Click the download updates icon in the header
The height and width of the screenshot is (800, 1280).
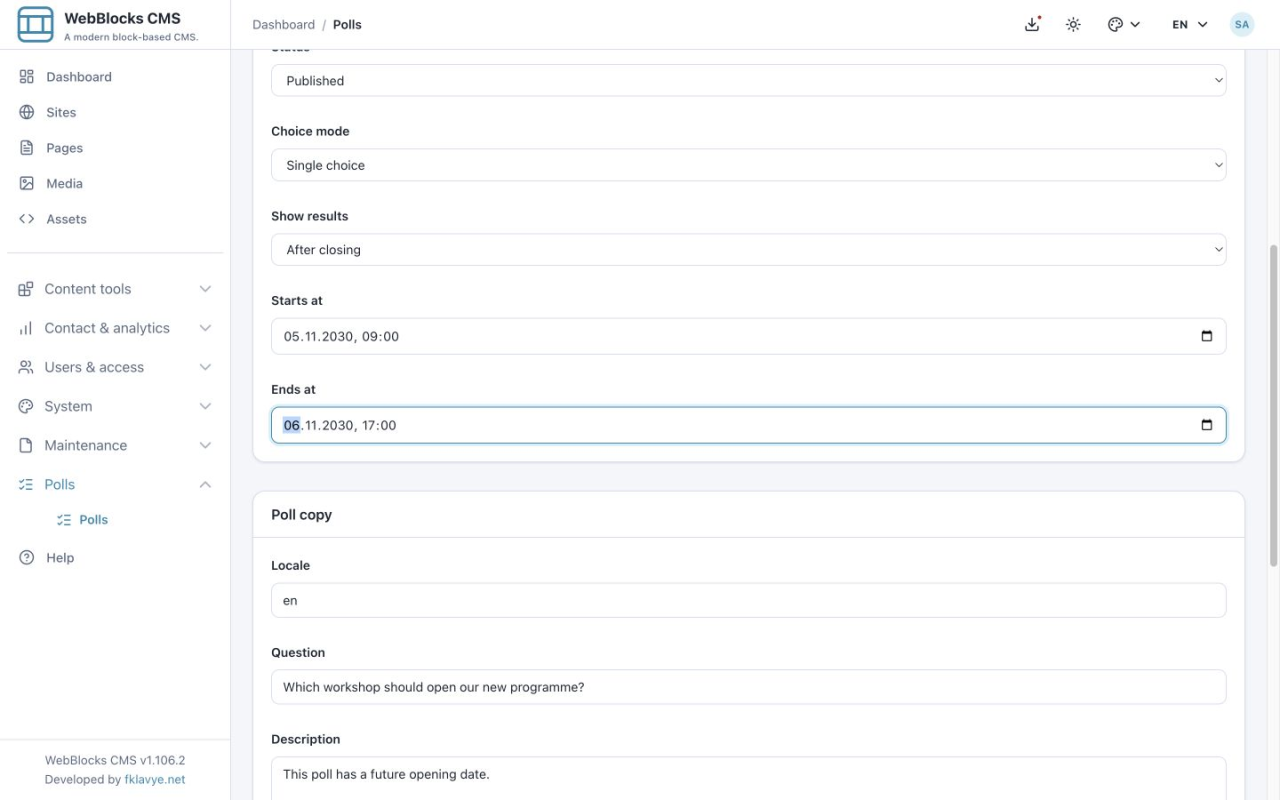click(1033, 24)
